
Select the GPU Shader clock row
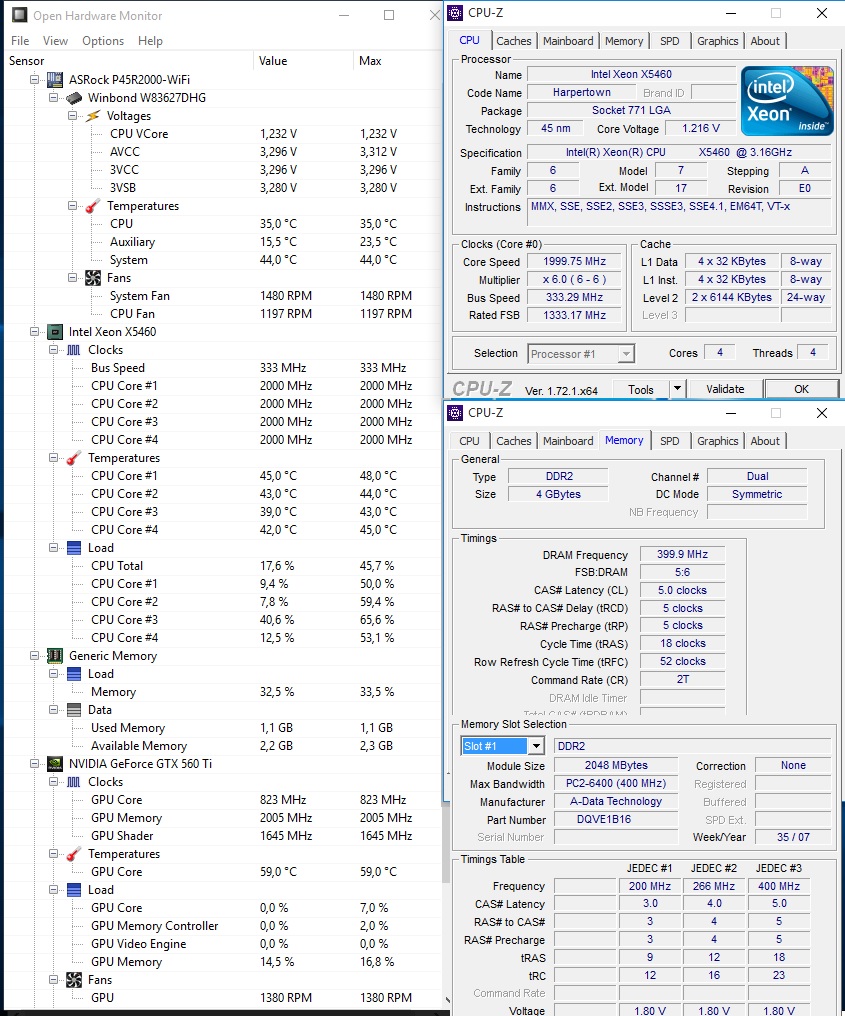click(x=223, y=836)
